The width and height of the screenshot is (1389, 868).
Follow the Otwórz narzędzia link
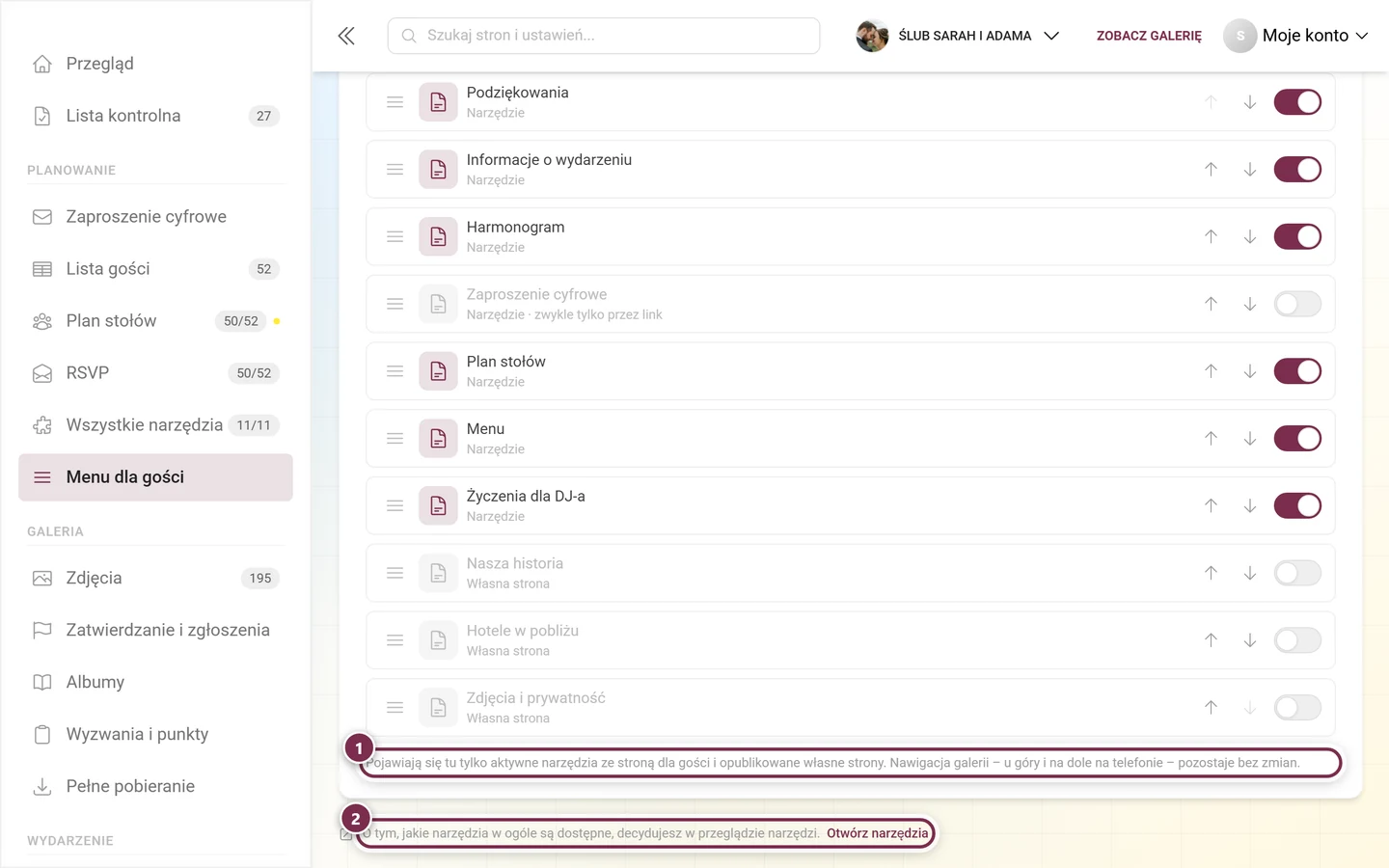click(x=877, y=833)
